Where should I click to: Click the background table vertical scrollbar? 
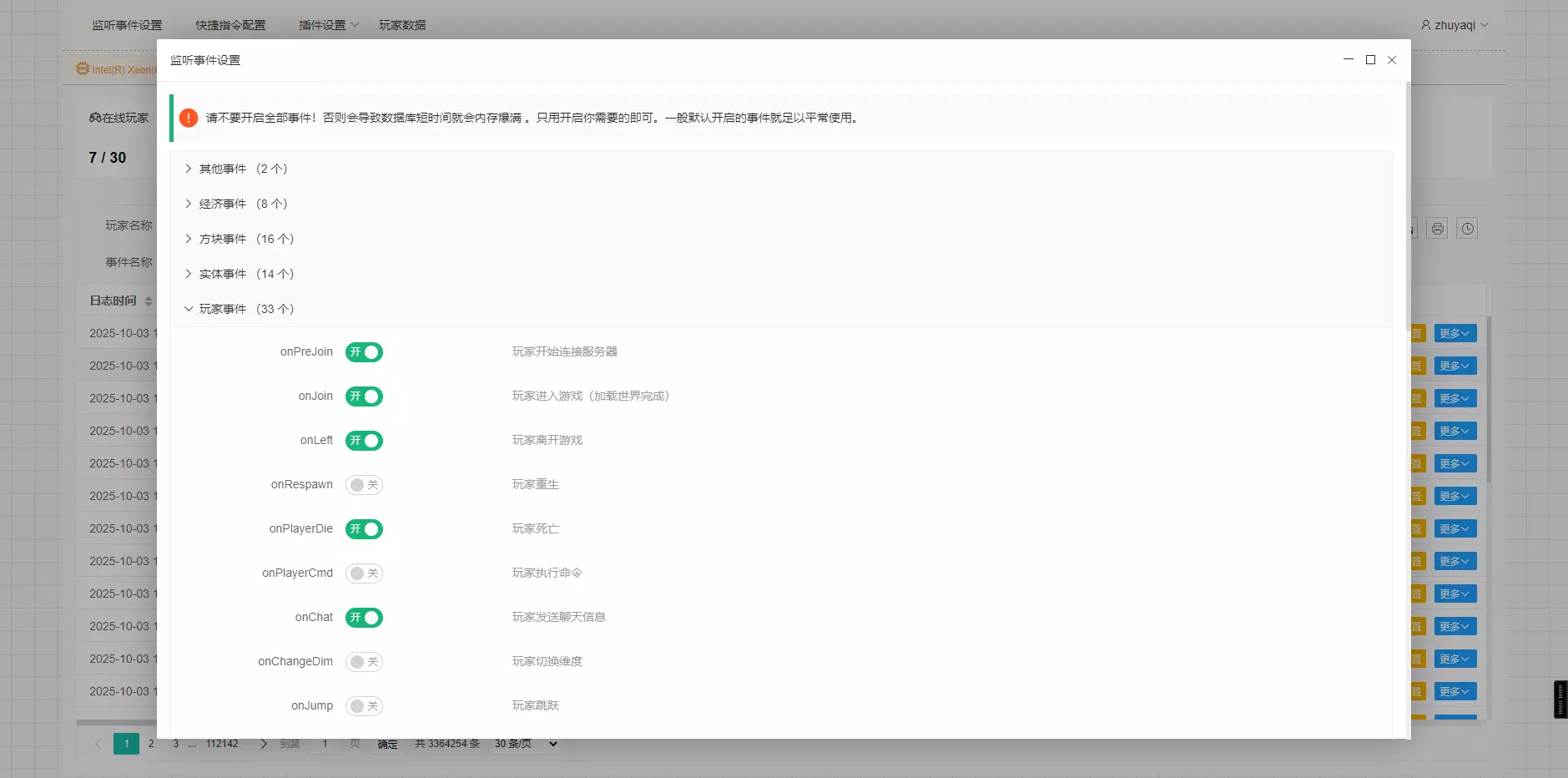(x=1489, y=399)
